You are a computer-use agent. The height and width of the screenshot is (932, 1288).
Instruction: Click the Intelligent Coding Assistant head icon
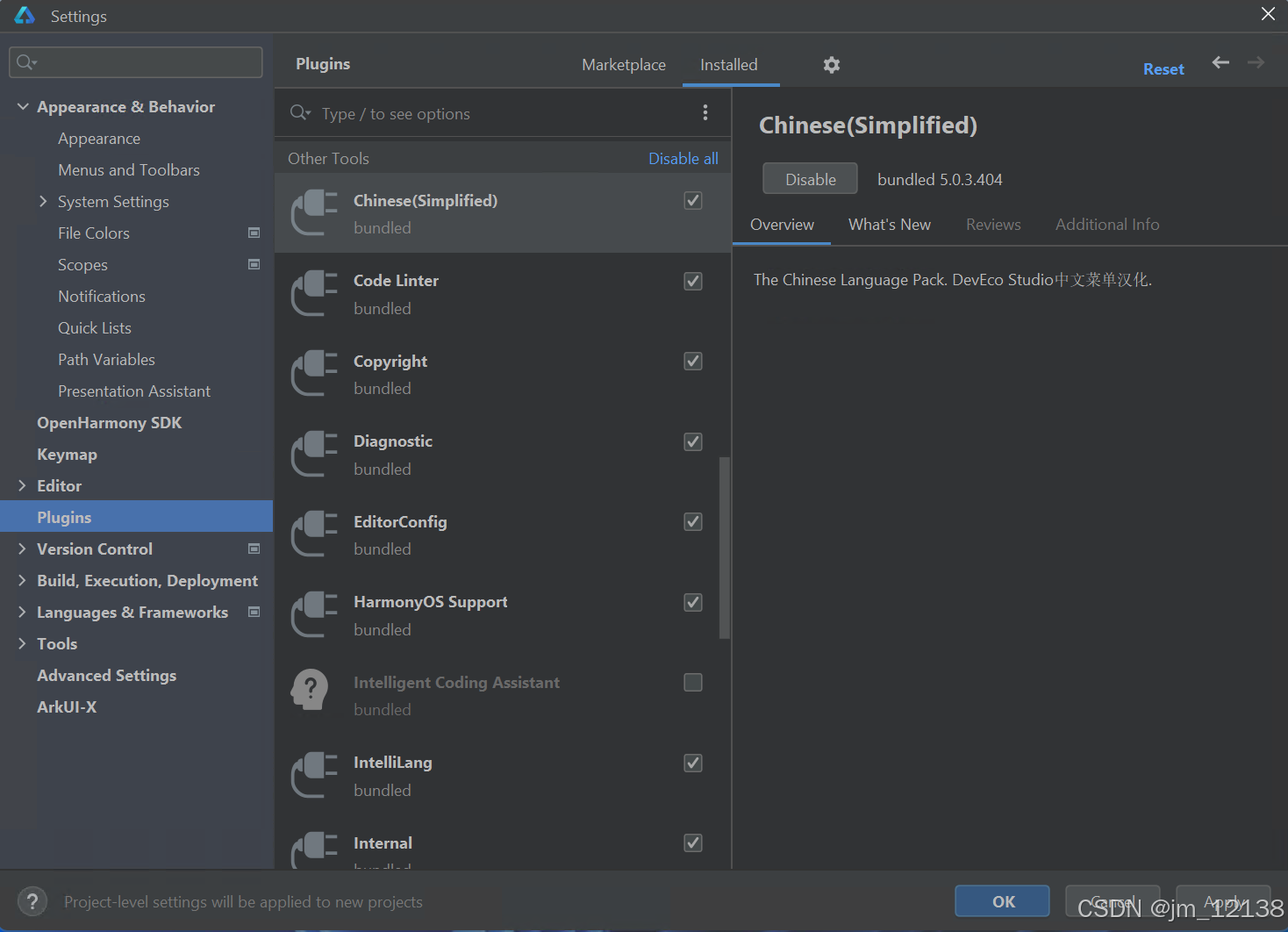click(x=310, y=691)
